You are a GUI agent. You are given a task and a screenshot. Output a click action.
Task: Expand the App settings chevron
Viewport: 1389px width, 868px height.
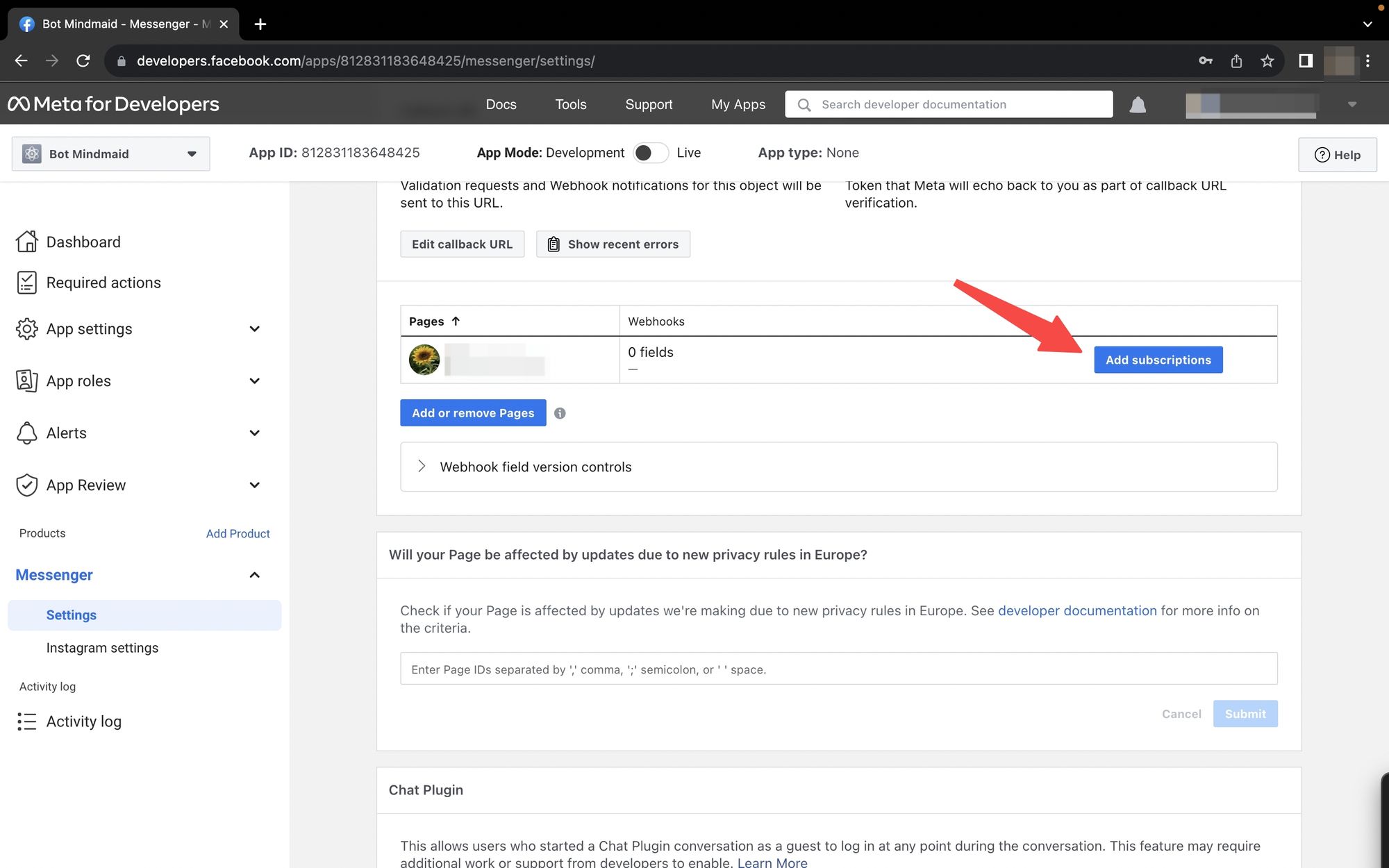click(x=255, y=329)
